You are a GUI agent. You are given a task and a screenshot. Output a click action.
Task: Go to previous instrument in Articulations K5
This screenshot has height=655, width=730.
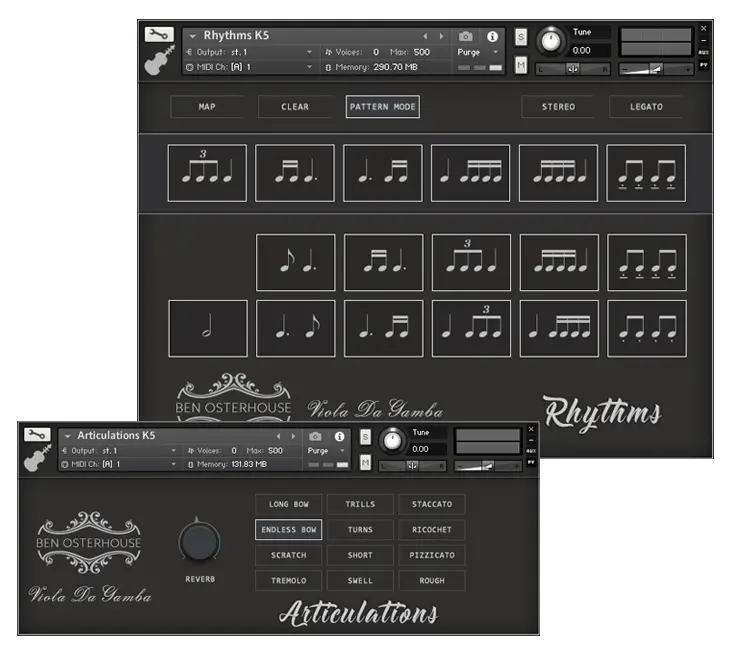coord(278,436)
